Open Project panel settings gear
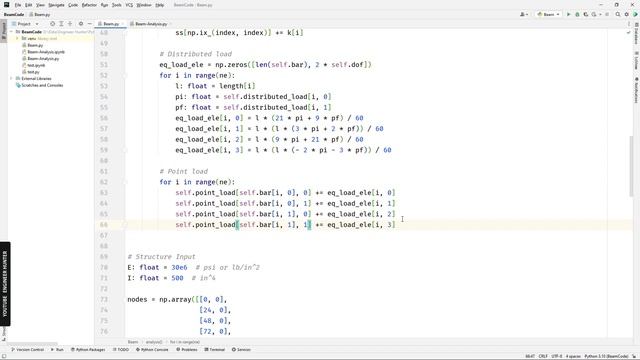 [x=81, y=24]
